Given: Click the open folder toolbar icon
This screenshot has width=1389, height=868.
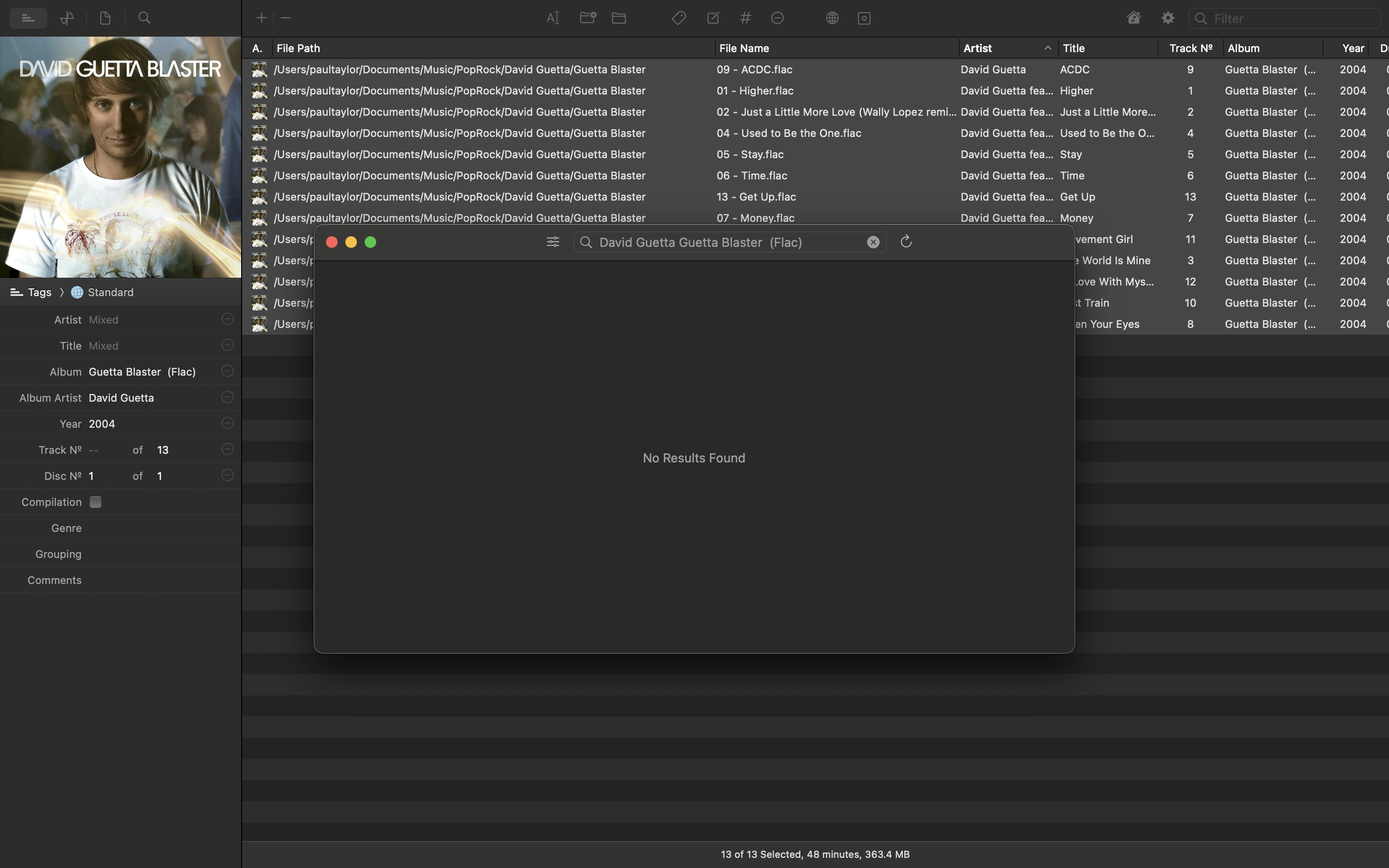Looking at the screenshot, I should coord(619,18).
